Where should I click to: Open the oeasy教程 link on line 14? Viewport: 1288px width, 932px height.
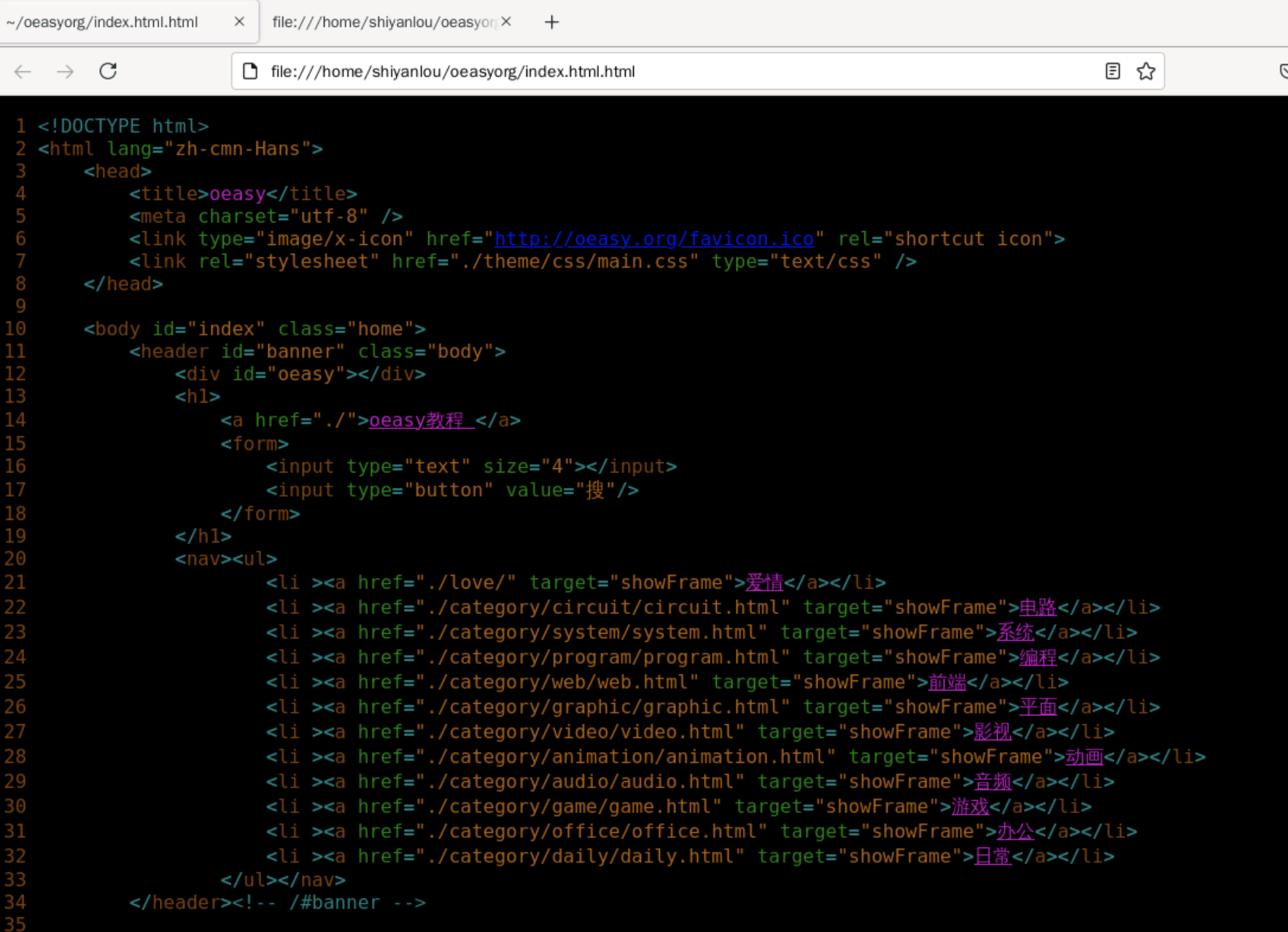[x=422, y=420]
